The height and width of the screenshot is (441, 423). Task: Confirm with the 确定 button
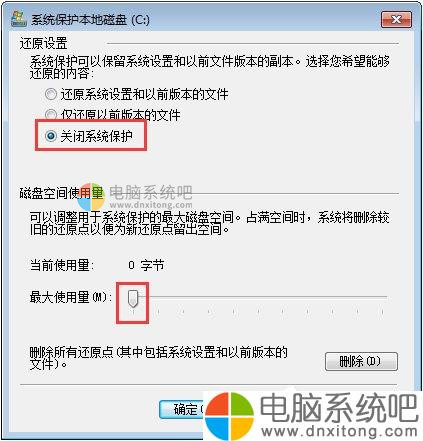point(182,409)
